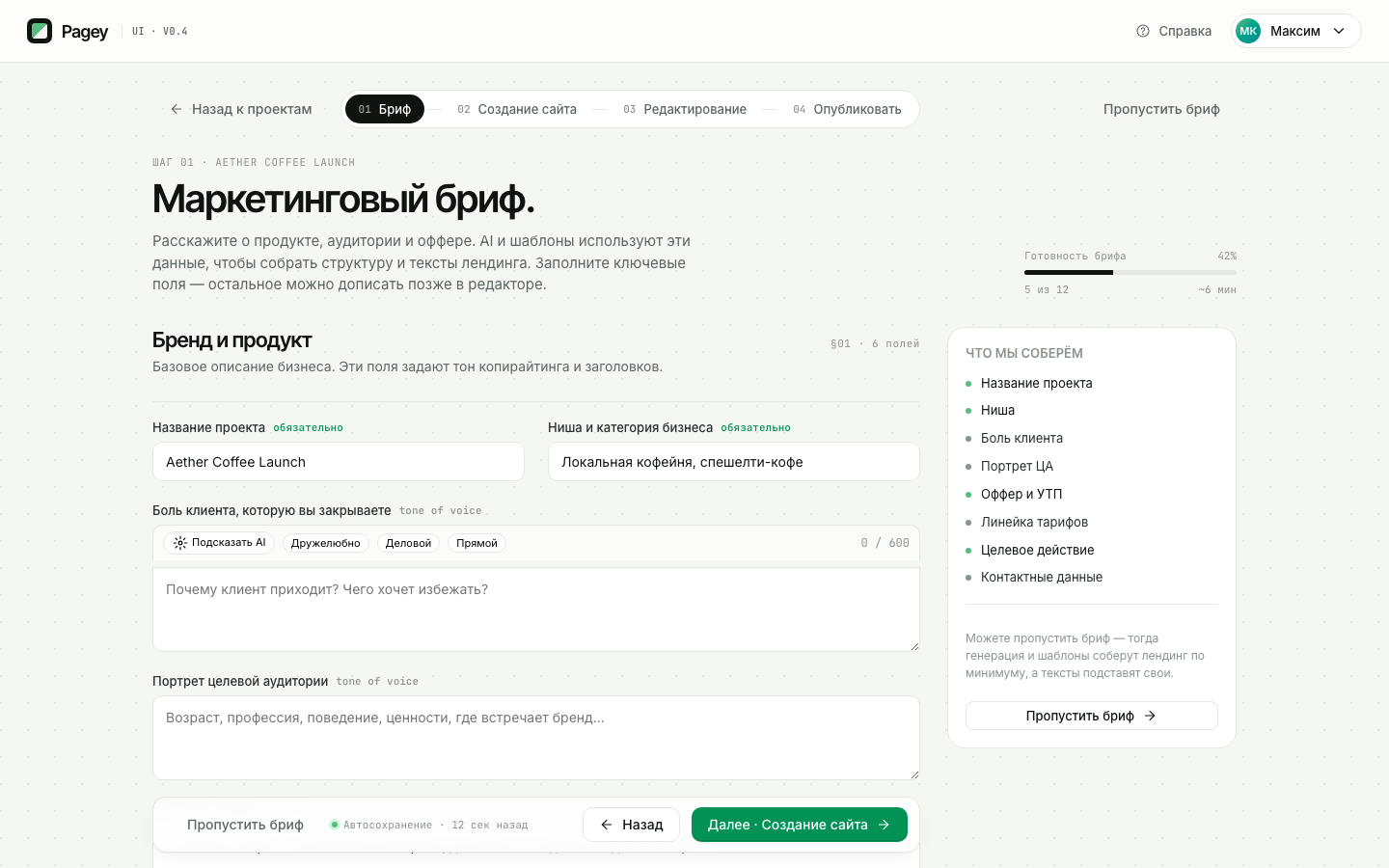Screen dimensions: 1389x868
Task: Open the Справка help link
Action: click(x=1174, y=31)
